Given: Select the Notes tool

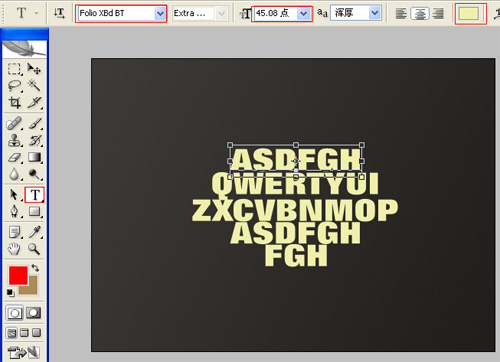Looking at the screenshot, I should (14, 232).
